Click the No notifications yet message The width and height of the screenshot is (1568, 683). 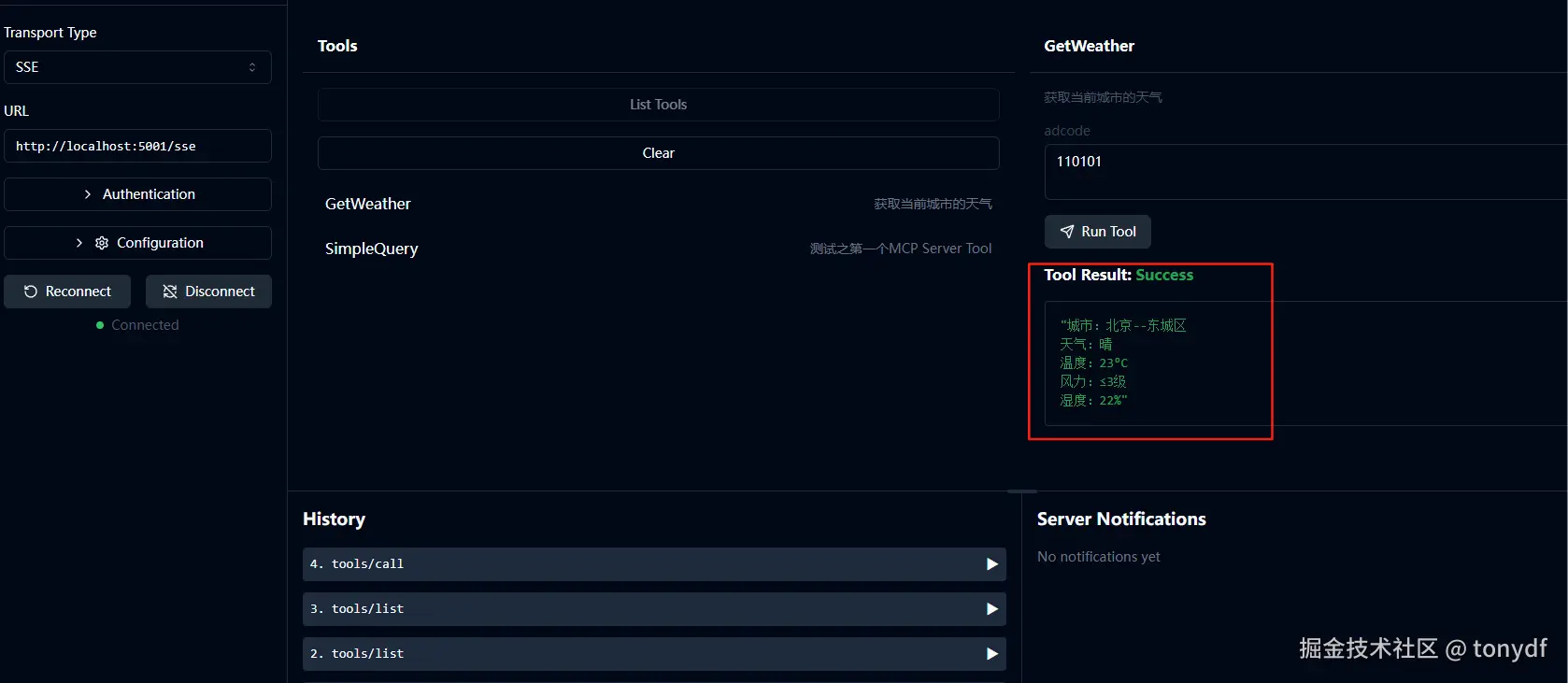pos(1099,557)
